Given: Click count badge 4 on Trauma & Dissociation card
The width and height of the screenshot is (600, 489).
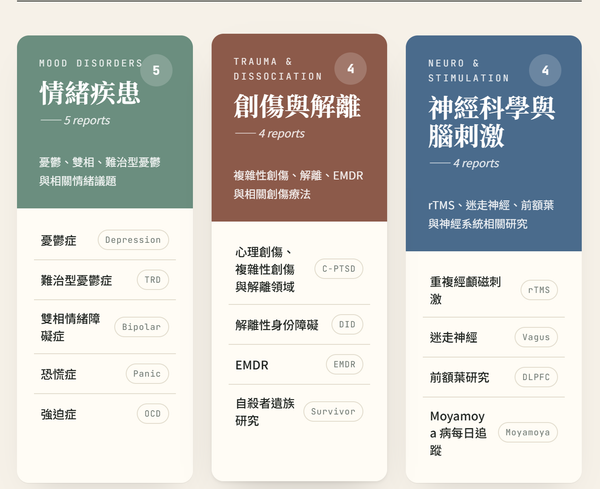Looking at the screenshot, I should pyautogui.click(x=351, y=68).
